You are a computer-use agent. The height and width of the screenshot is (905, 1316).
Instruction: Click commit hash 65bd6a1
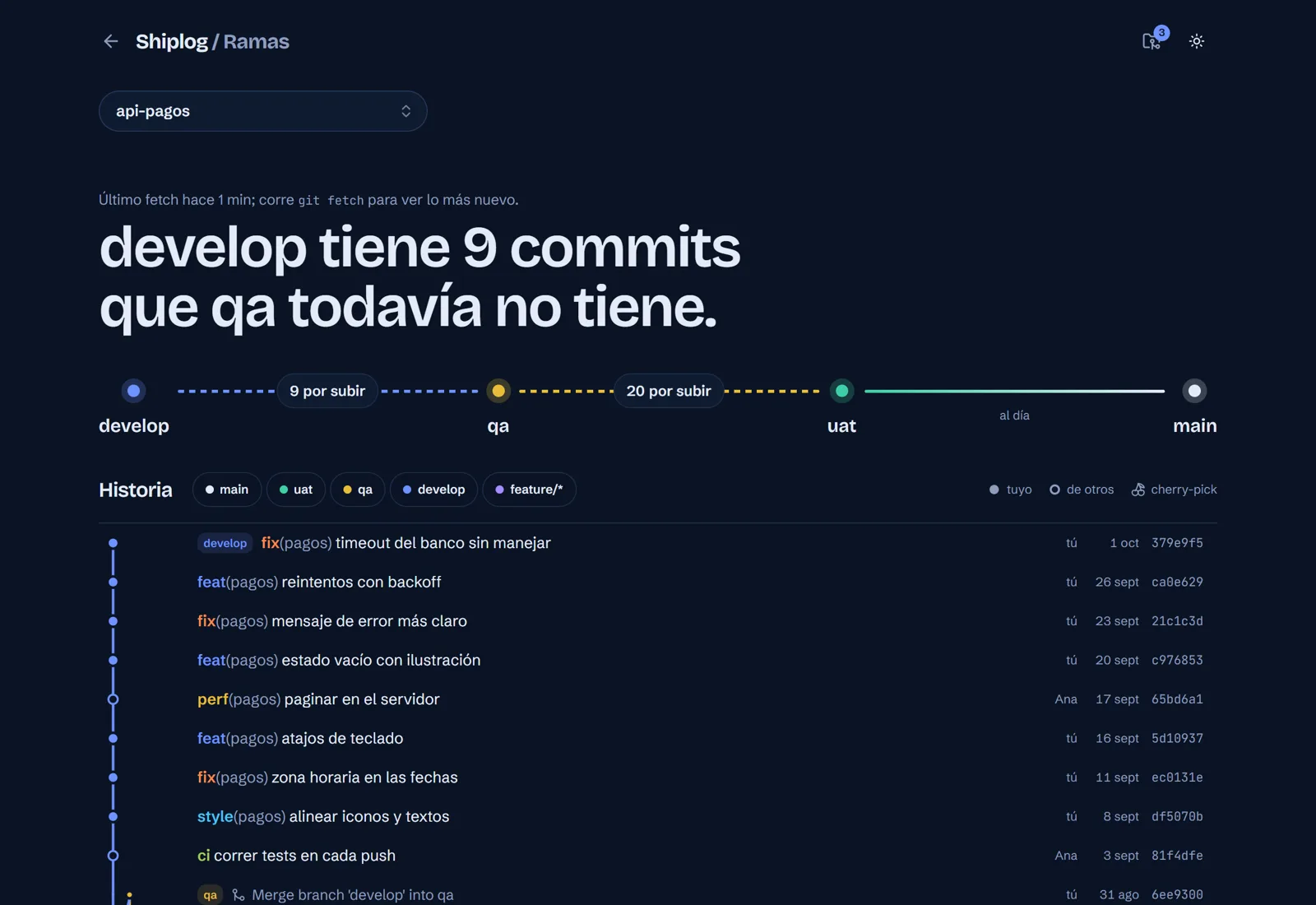[x=1177, y=699]
